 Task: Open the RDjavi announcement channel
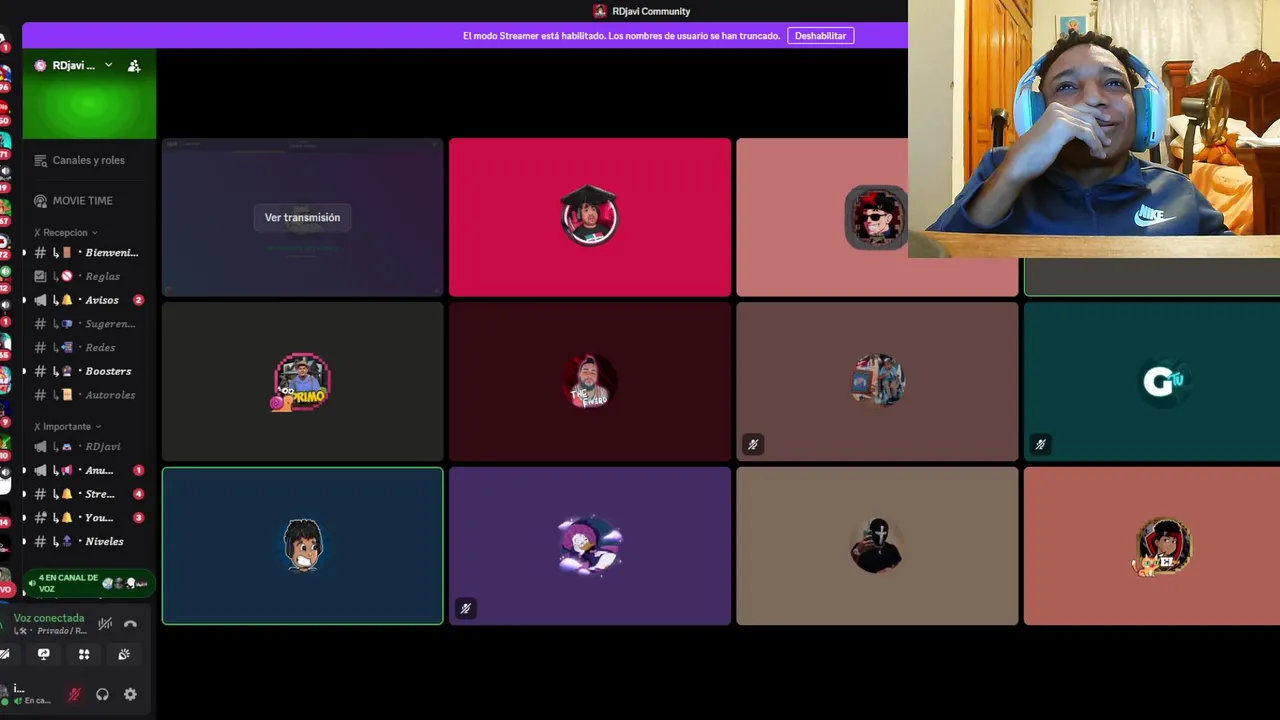tap(88, 447)
